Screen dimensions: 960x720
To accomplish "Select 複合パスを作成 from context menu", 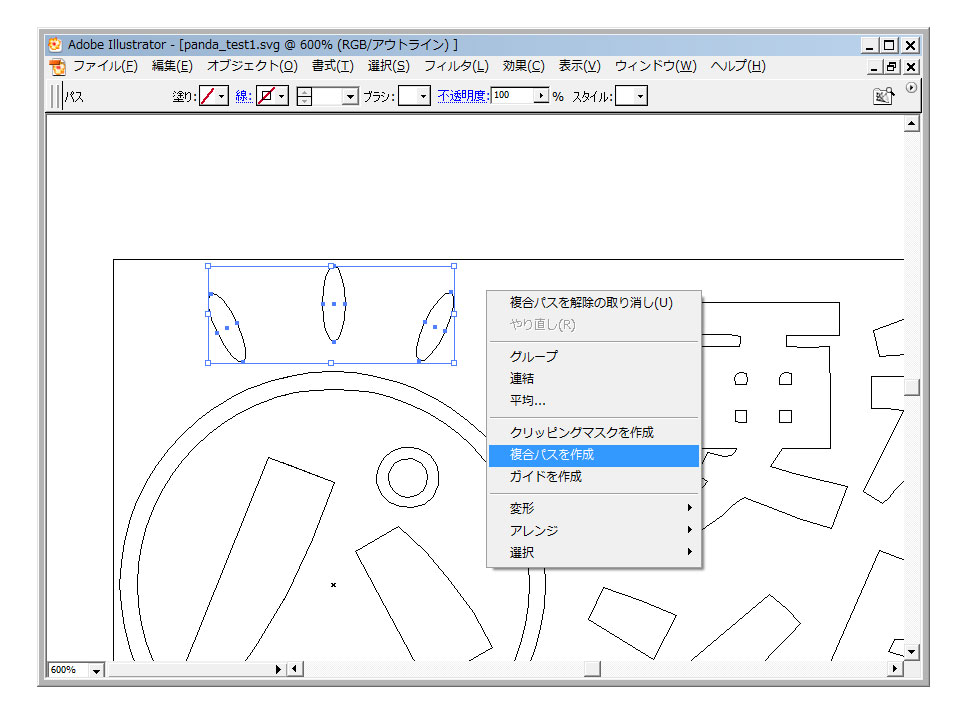I will coord(594,455).
